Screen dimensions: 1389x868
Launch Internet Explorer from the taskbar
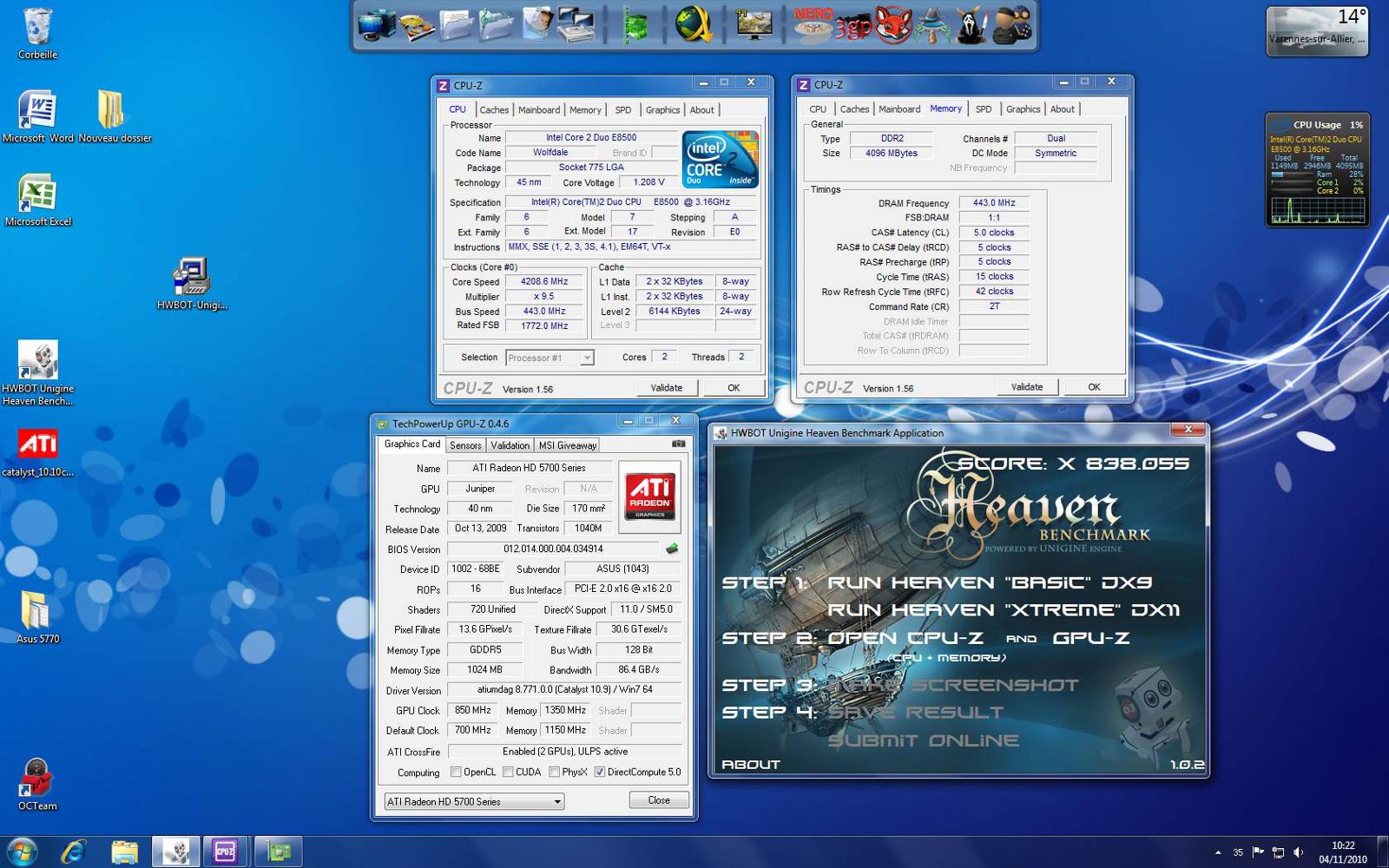coord(73,852)
